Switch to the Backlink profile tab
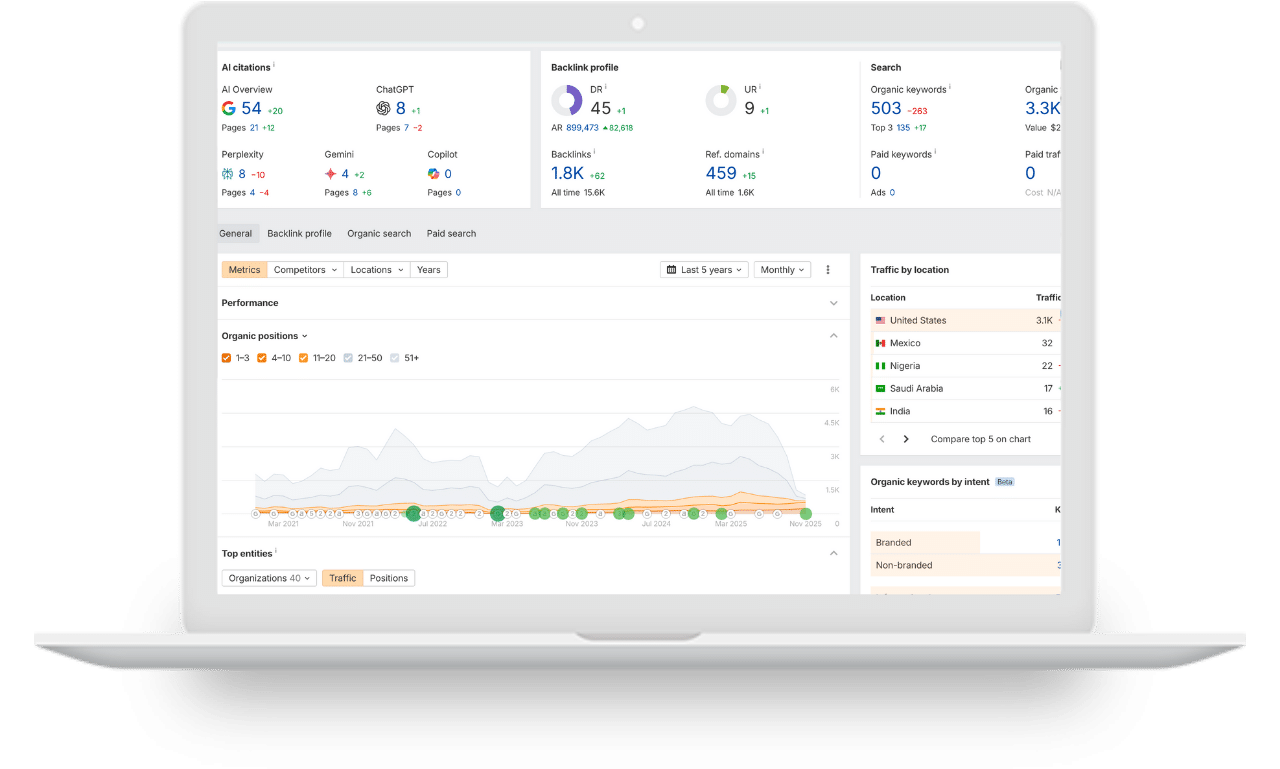The height and width of the screenshot is (769, 1280). tap(299, 233)
